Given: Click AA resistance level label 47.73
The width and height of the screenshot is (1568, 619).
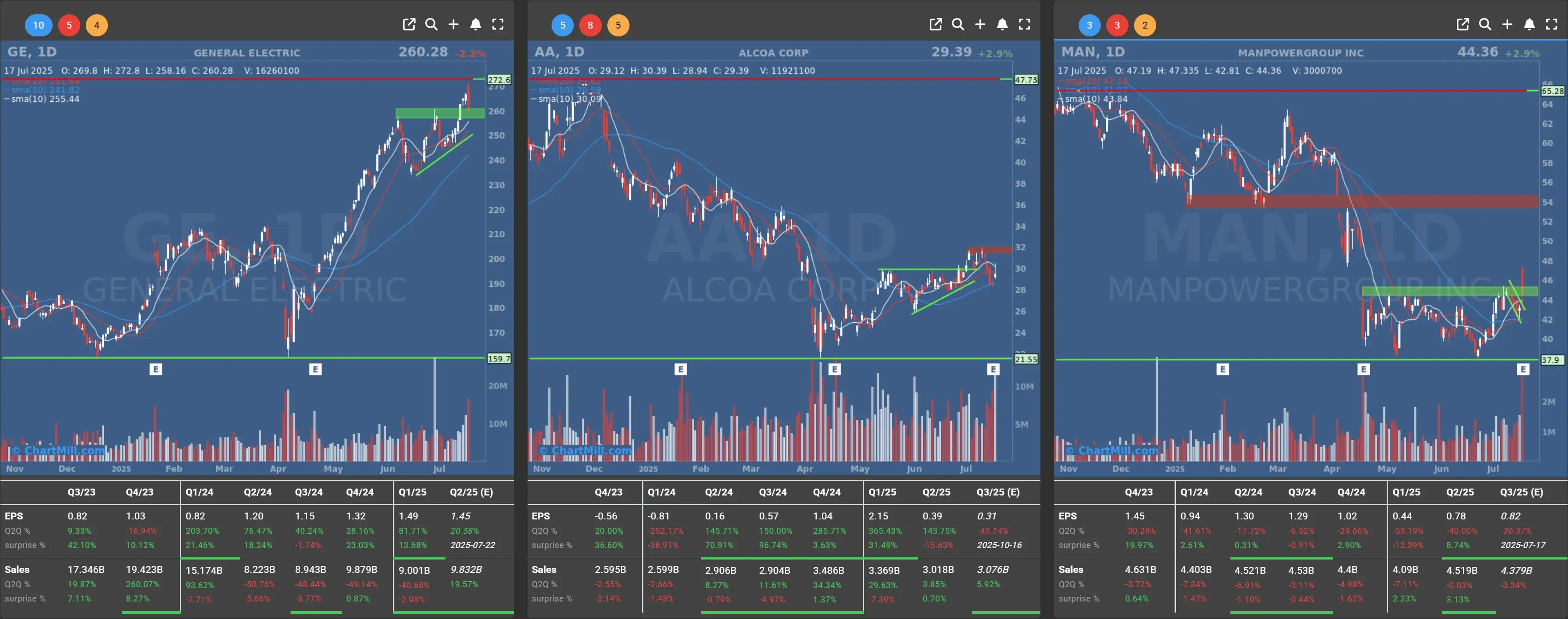Looking at the screenshot, I should pyautogui.click(x=1026, y=80).
